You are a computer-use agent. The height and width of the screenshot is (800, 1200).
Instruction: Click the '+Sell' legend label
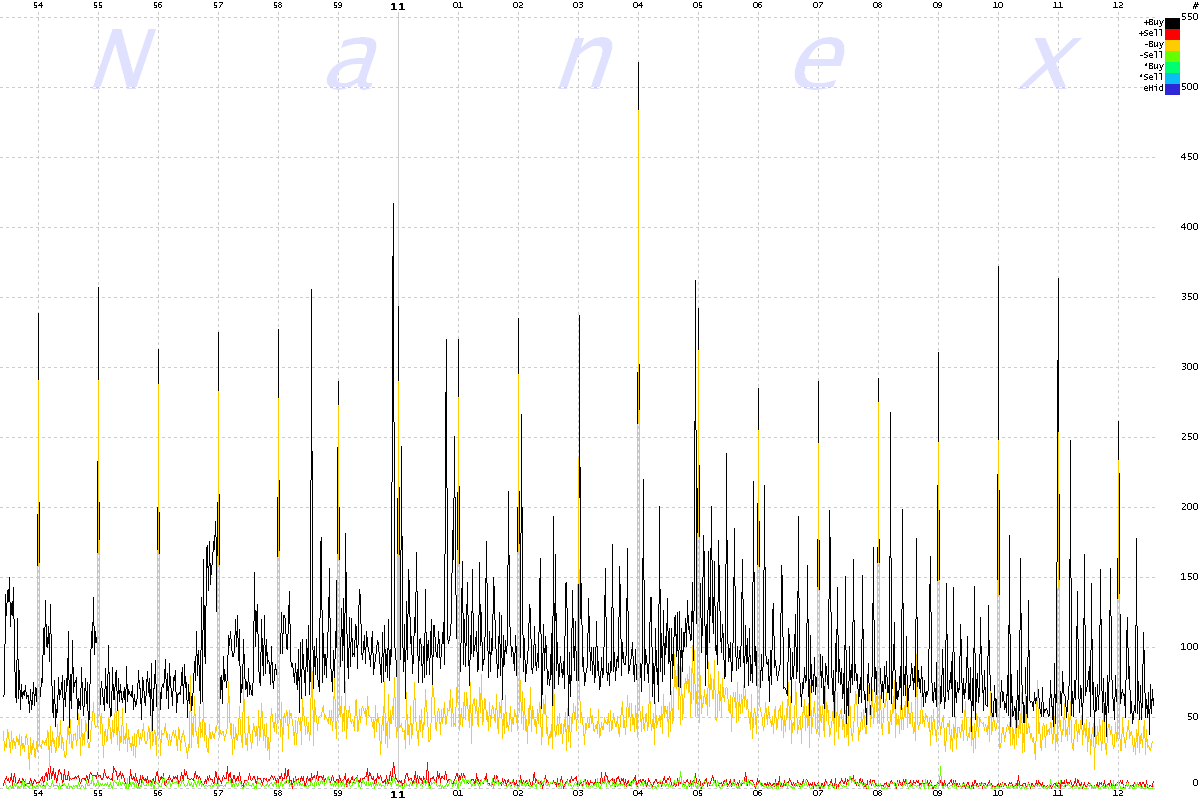[x=1151, y=33]
